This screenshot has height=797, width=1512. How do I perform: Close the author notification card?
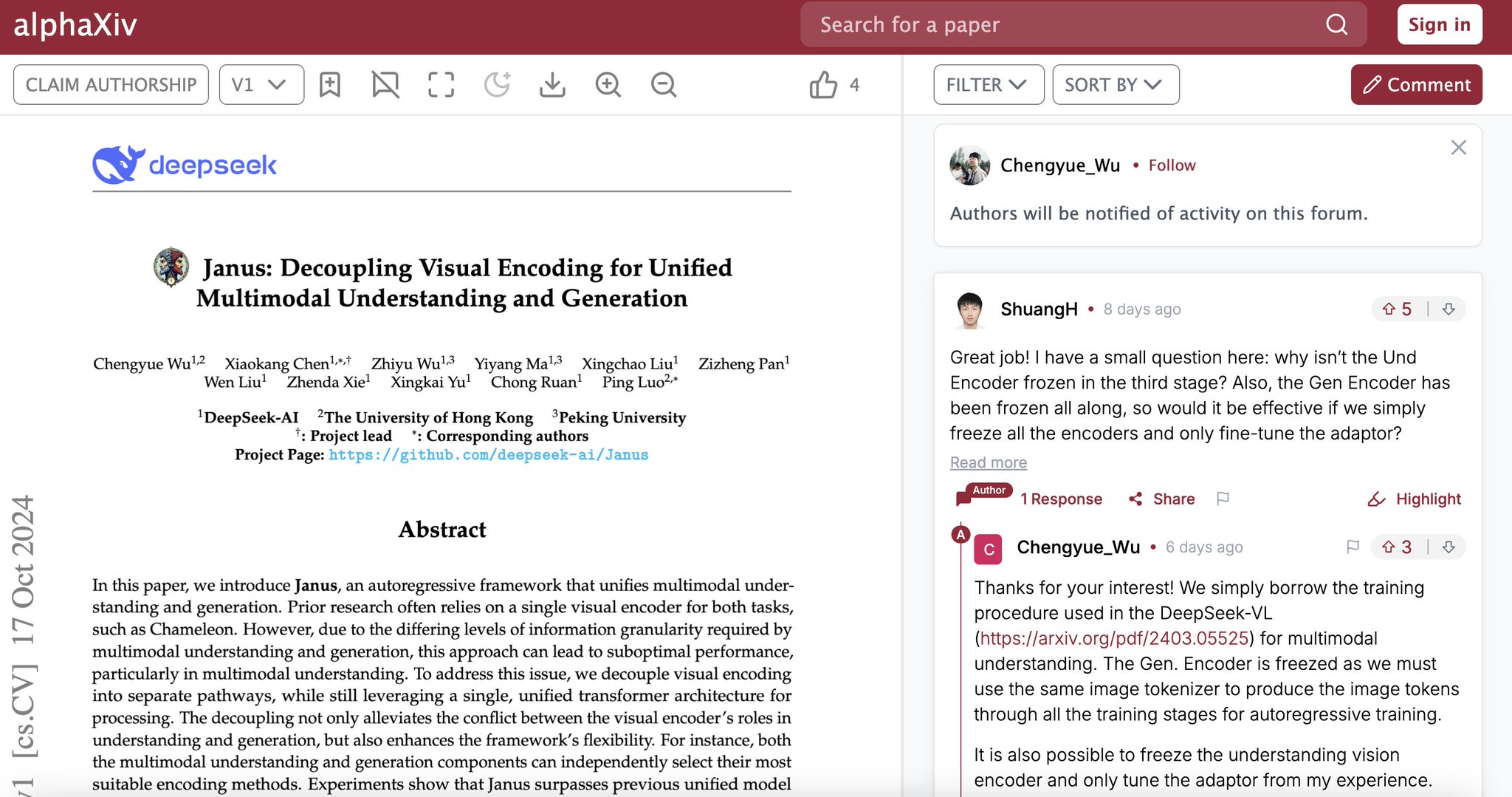coord(1458,148)
